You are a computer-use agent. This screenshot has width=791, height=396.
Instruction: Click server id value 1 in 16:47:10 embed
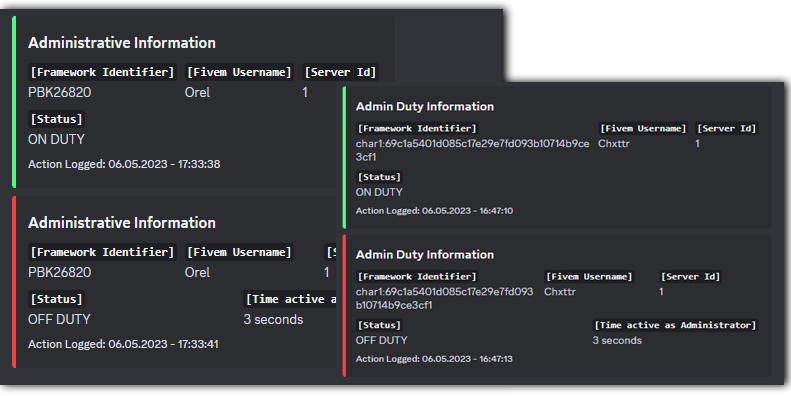pyautogui.click(x=697, y=144)
